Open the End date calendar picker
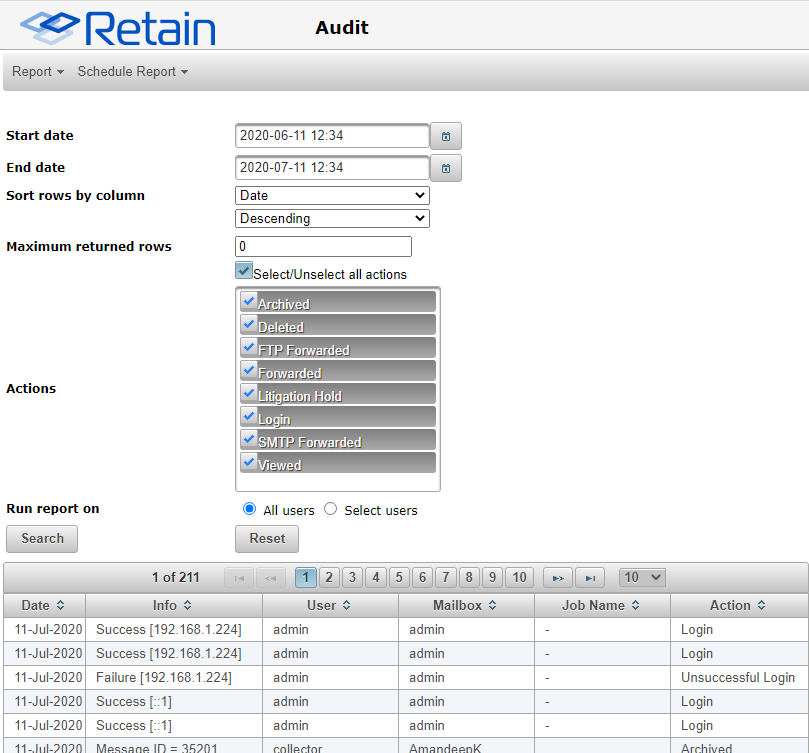The height and width of the screenshot is (753, 809). [446, 168]
